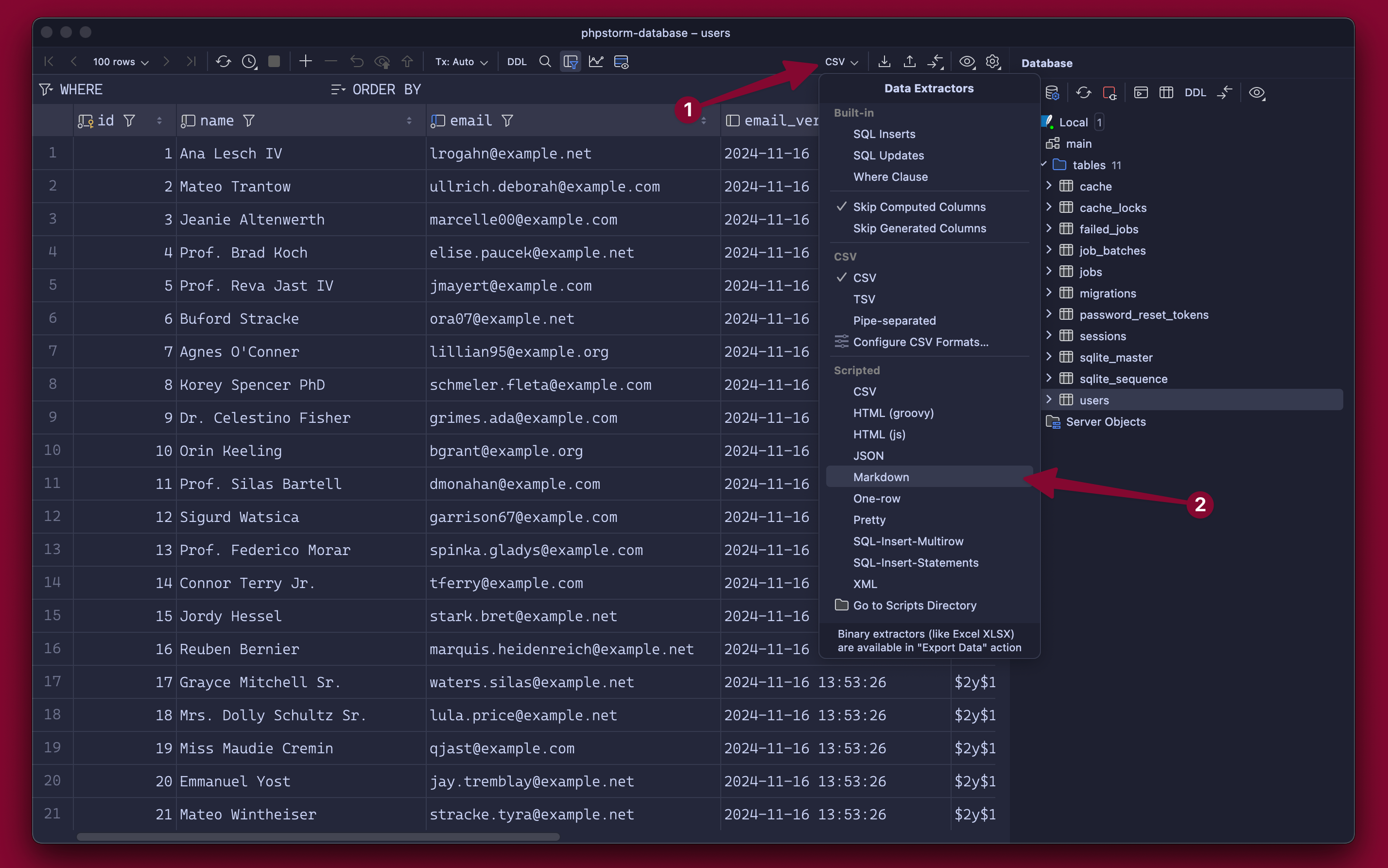Image resolution: width=1388 pixels, height=868 pixels.
Task: Select the cell Jeanie Altenwerth
Action: pyautogui.click(x=301, y=219)
